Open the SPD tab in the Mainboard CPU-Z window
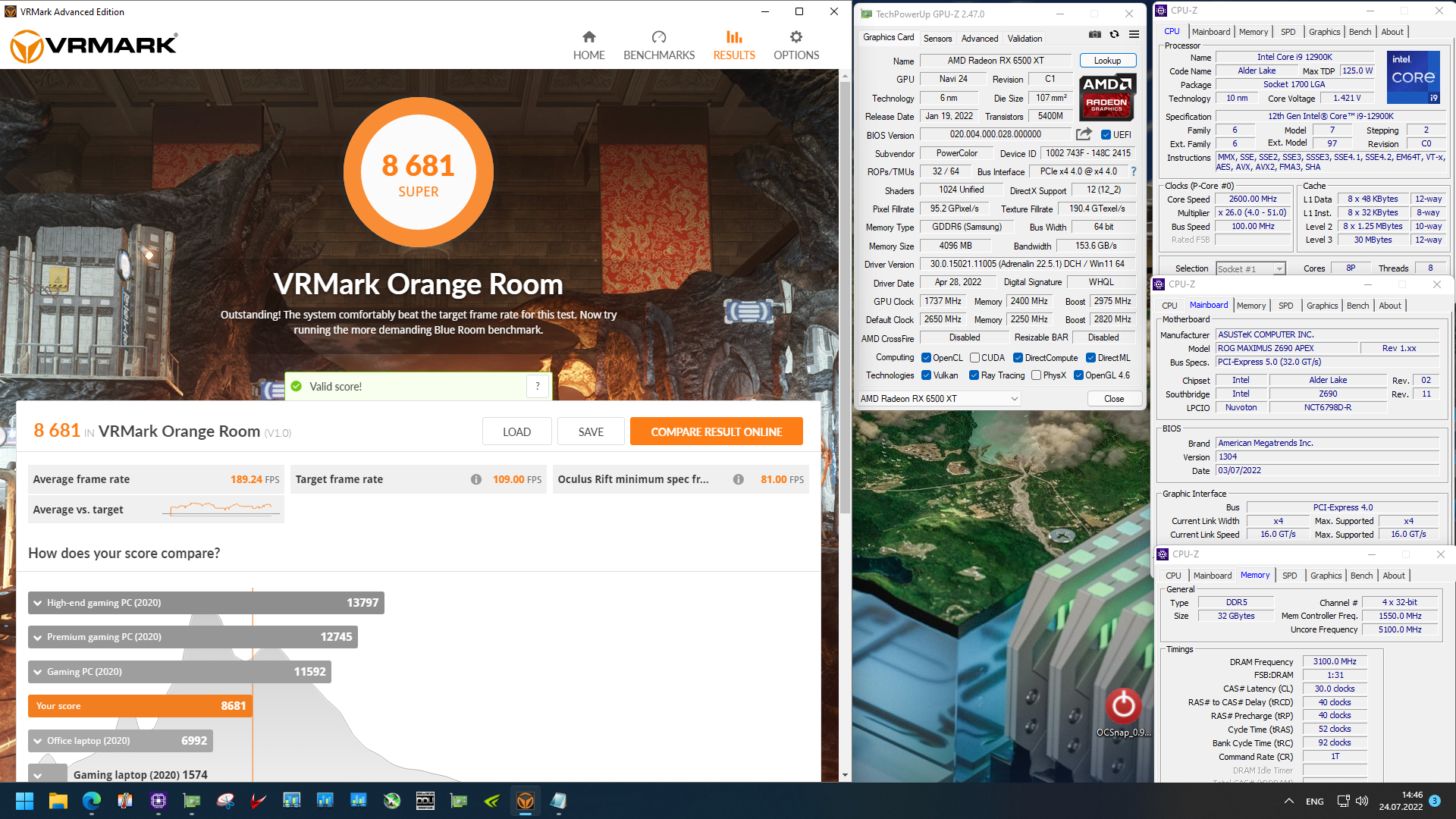The image size is (1456, 819). [x=1285, y=306]
